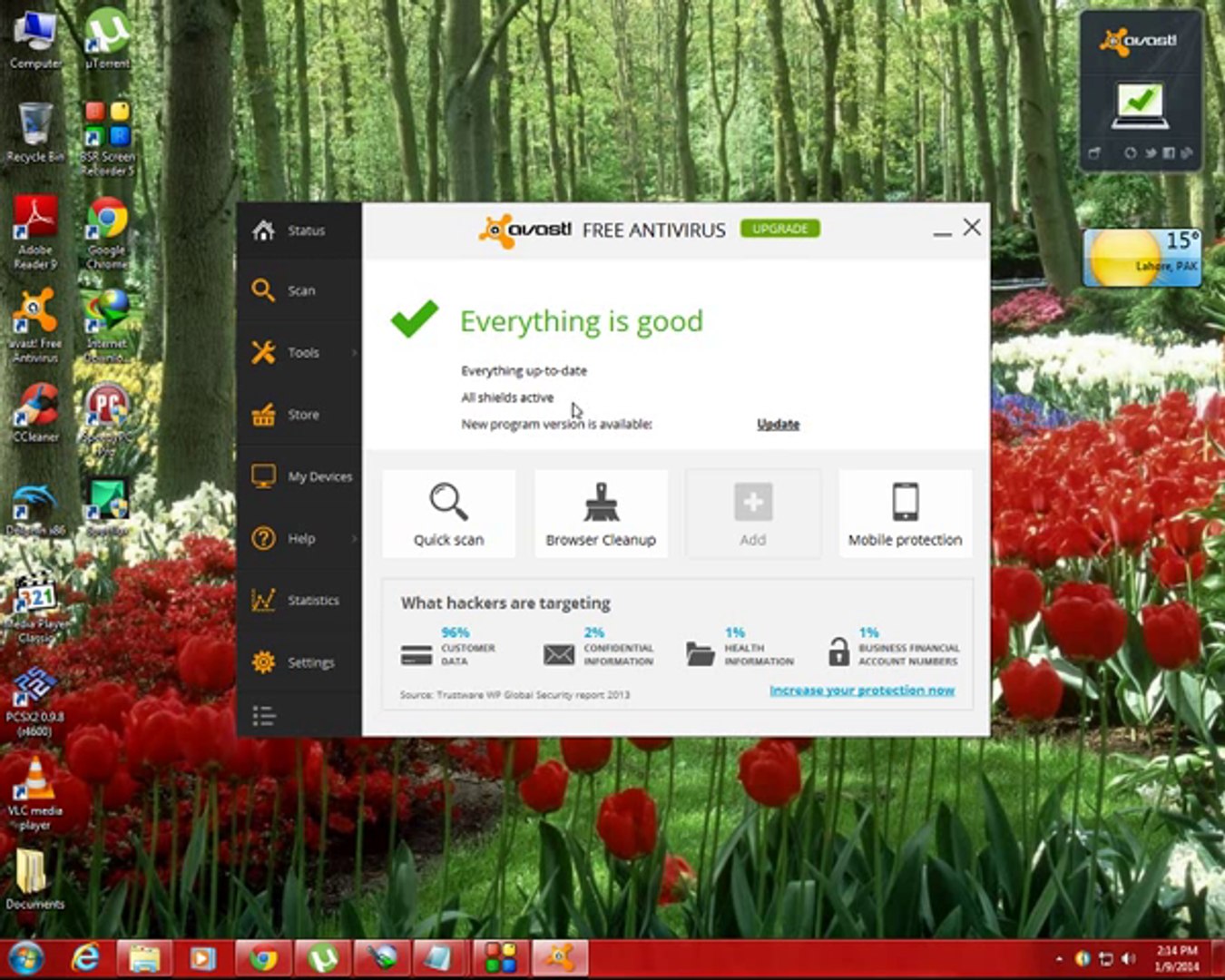Close the avast window

click(x=972, y=227)
